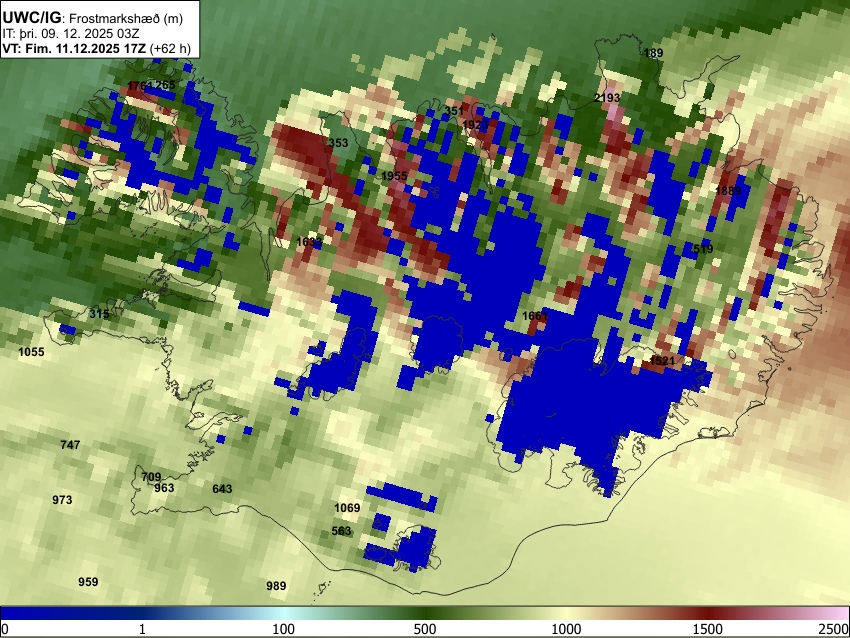Click the 563 value label

click(341, 531)
